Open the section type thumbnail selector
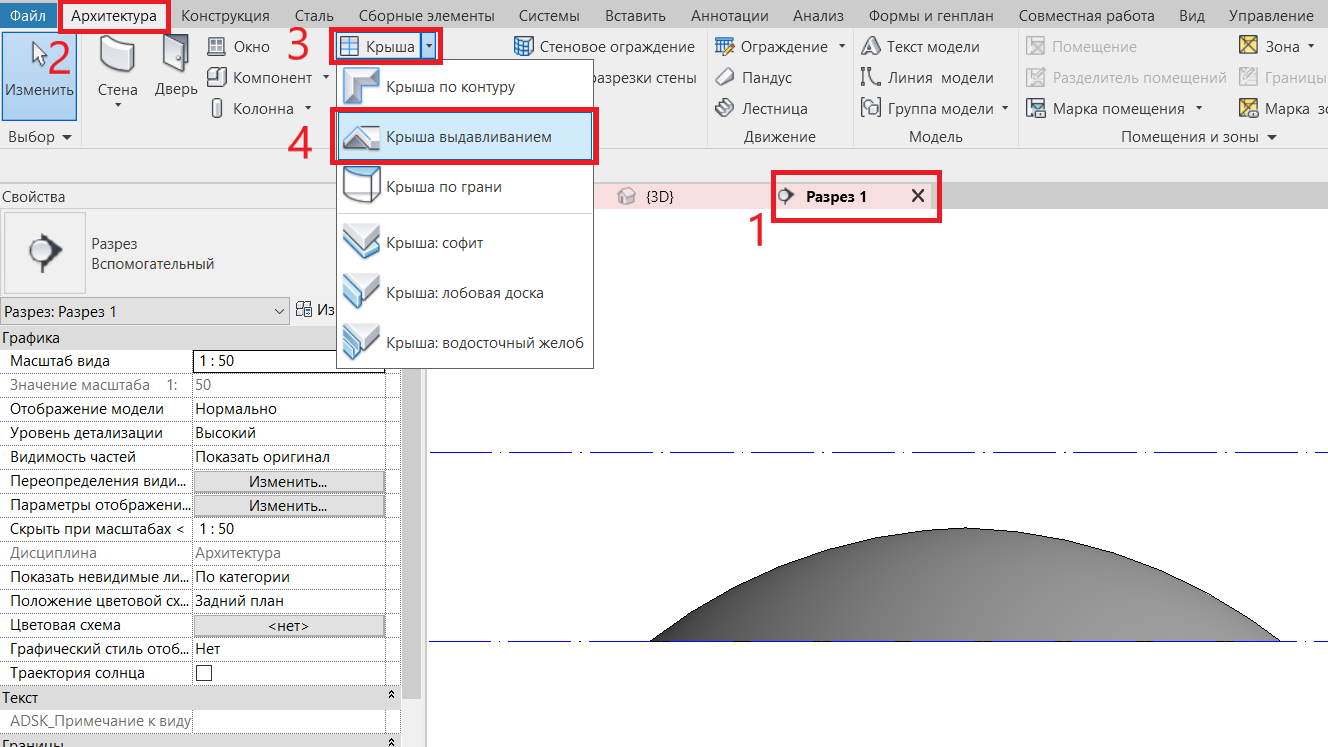 45,253
